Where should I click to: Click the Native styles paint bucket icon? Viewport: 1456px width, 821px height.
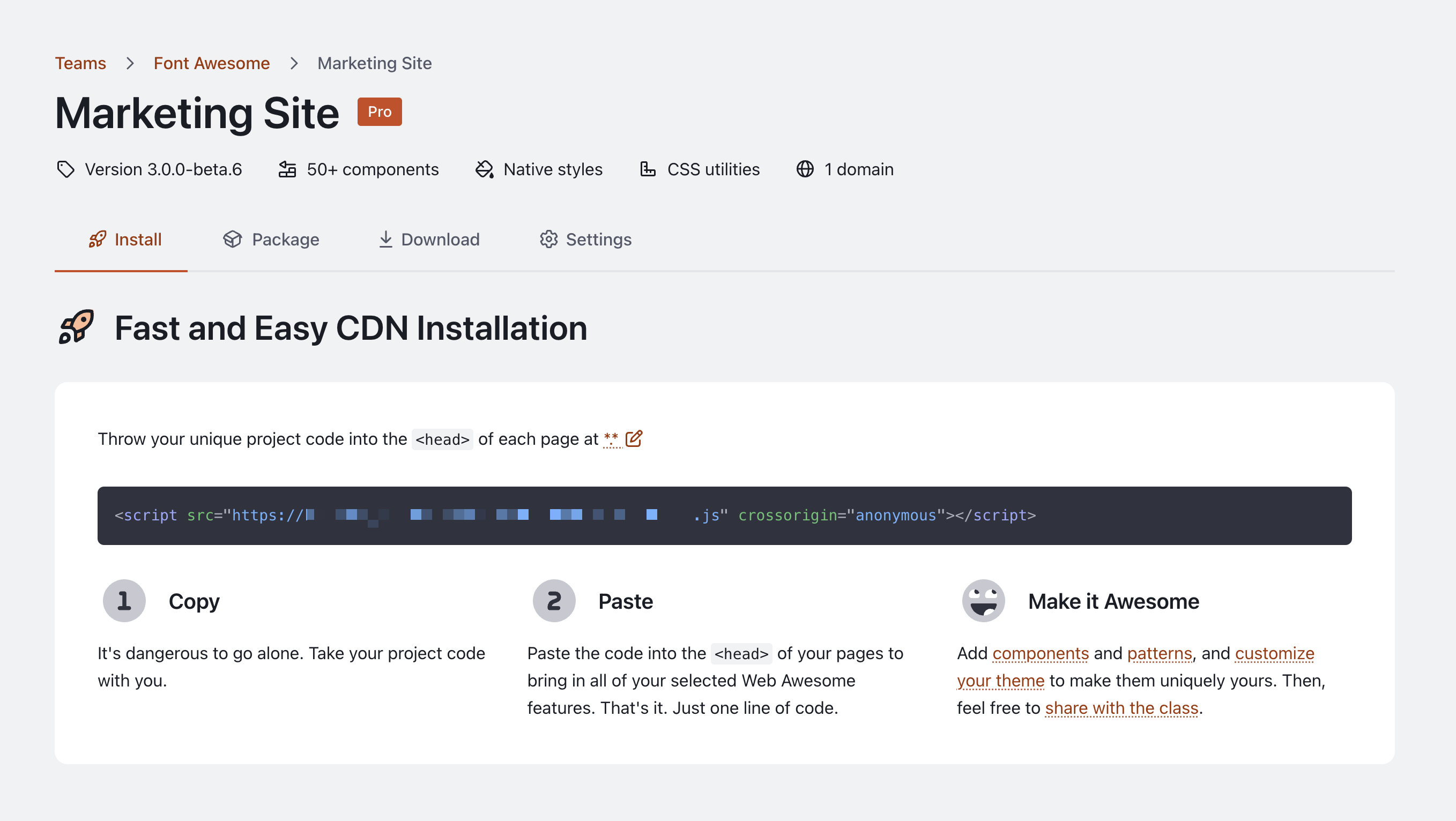point(485,169)
